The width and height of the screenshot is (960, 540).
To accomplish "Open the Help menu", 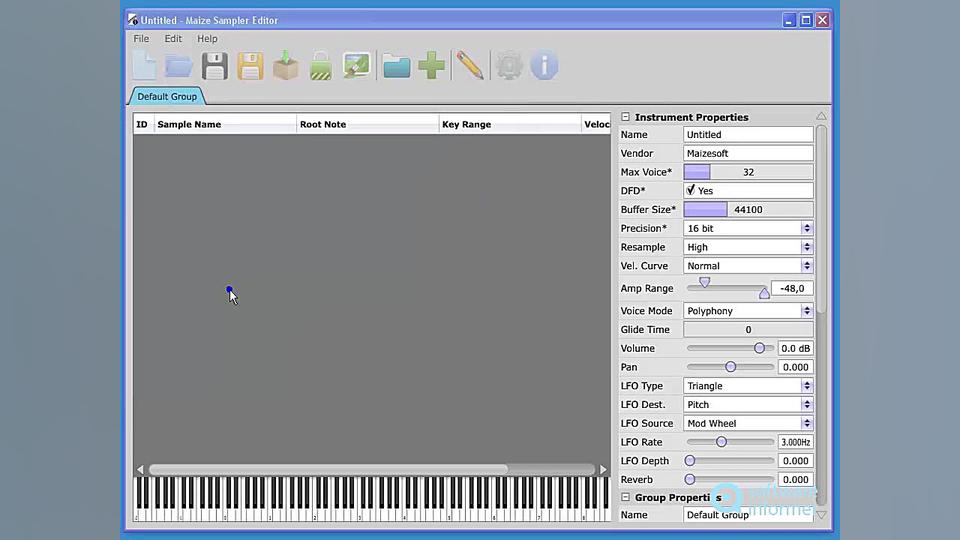I will [x=207, y=39].
